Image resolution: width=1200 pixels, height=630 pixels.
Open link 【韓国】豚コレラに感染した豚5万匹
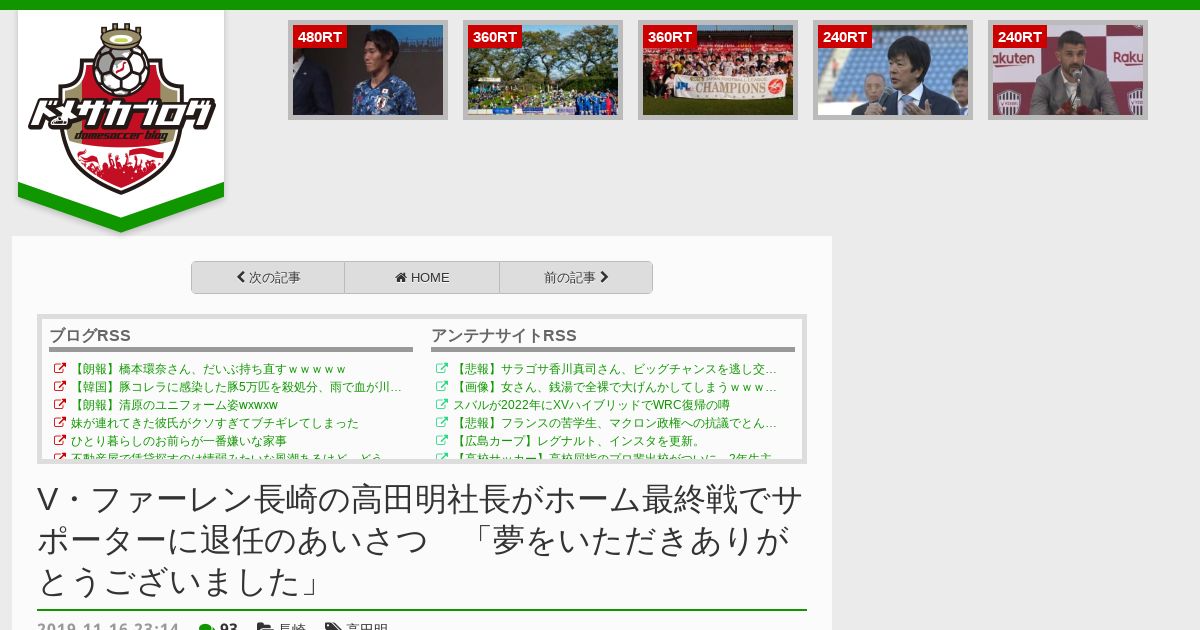[x=237, y=387]
